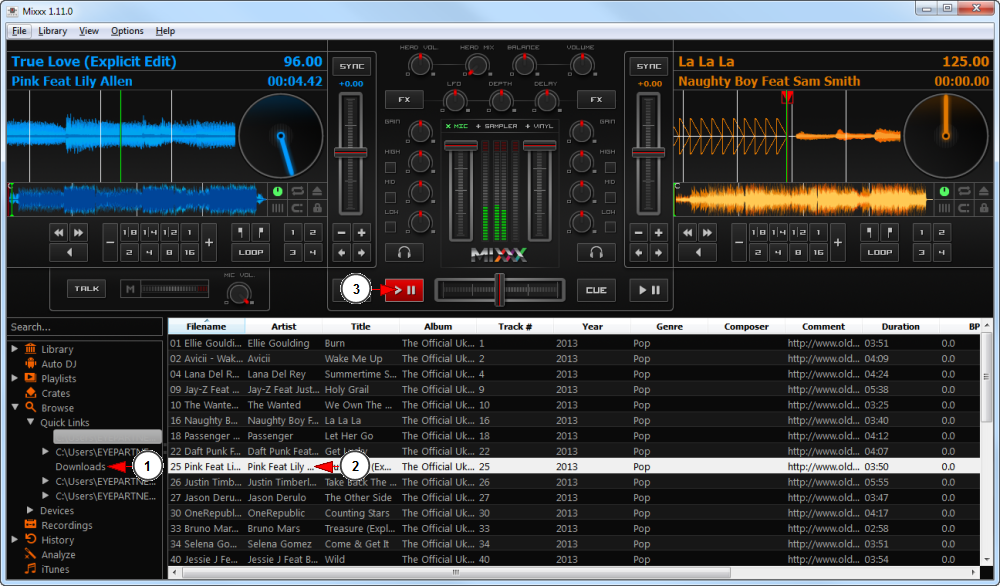The image size is (1000, 586).
Task: Toggle the MIC section visibility
Action: tap(457, 126)
